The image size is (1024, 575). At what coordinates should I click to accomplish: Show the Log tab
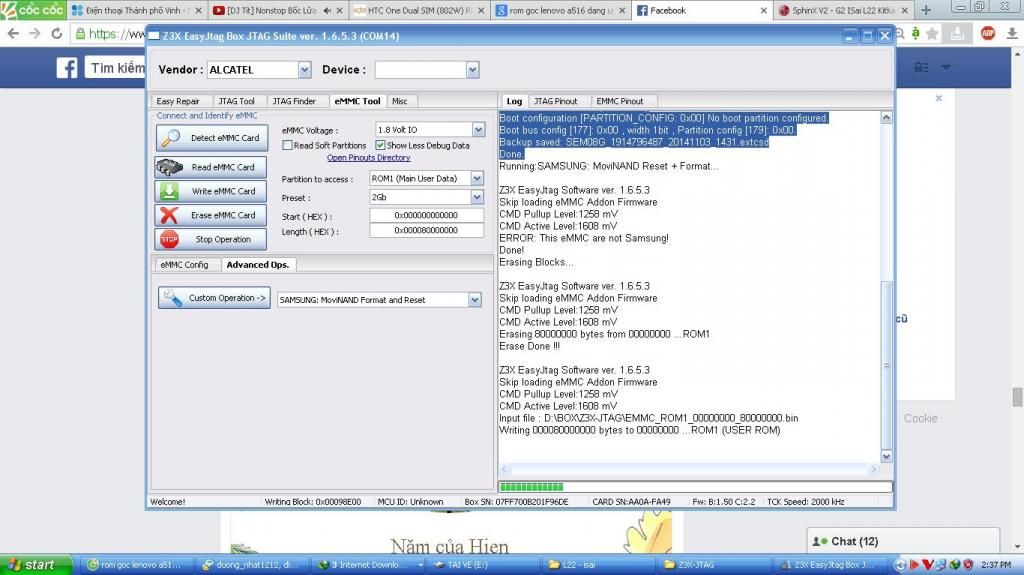coord(515,101)
